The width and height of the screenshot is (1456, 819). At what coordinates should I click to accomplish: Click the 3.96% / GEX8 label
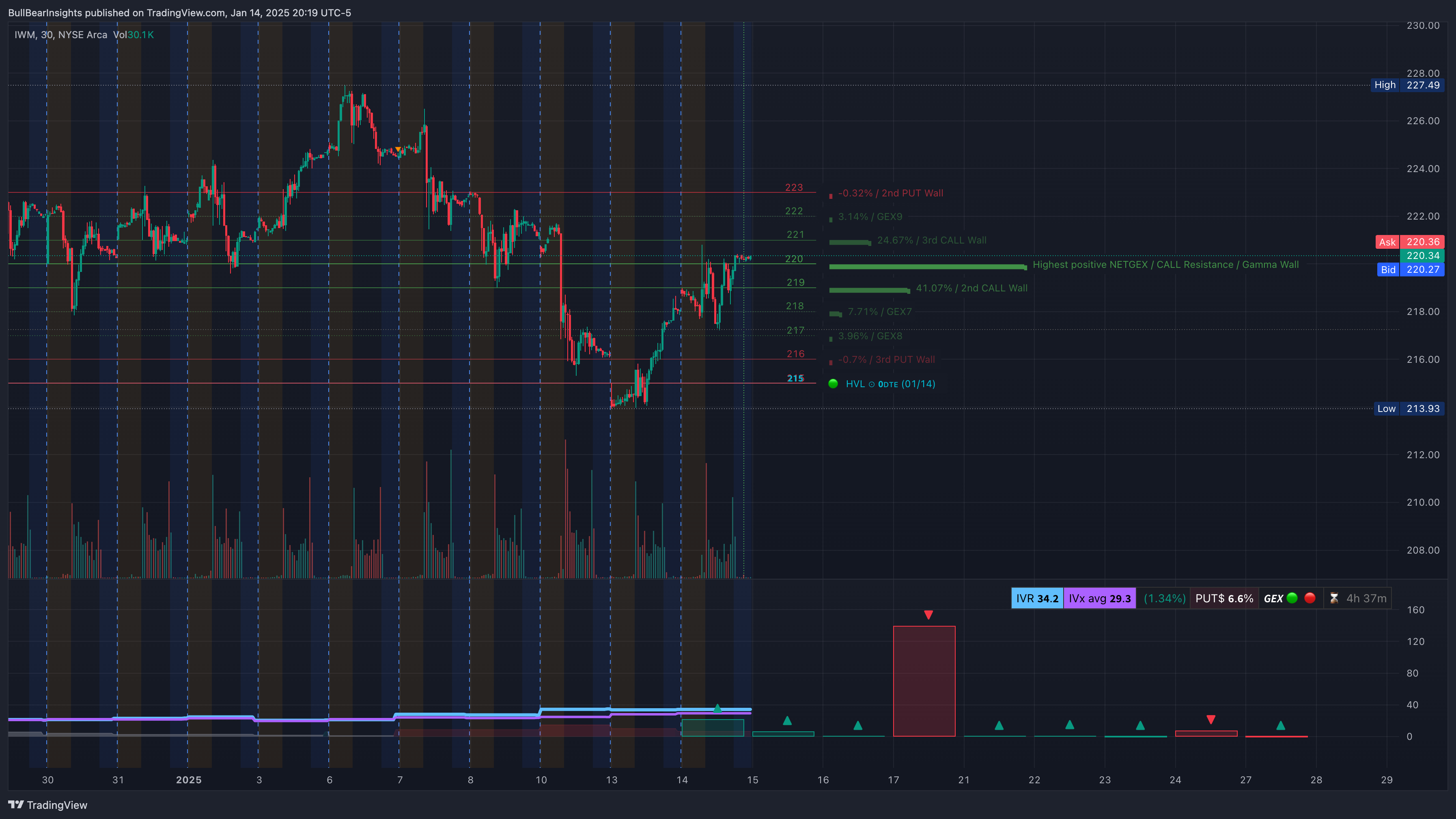pos(870,336)
